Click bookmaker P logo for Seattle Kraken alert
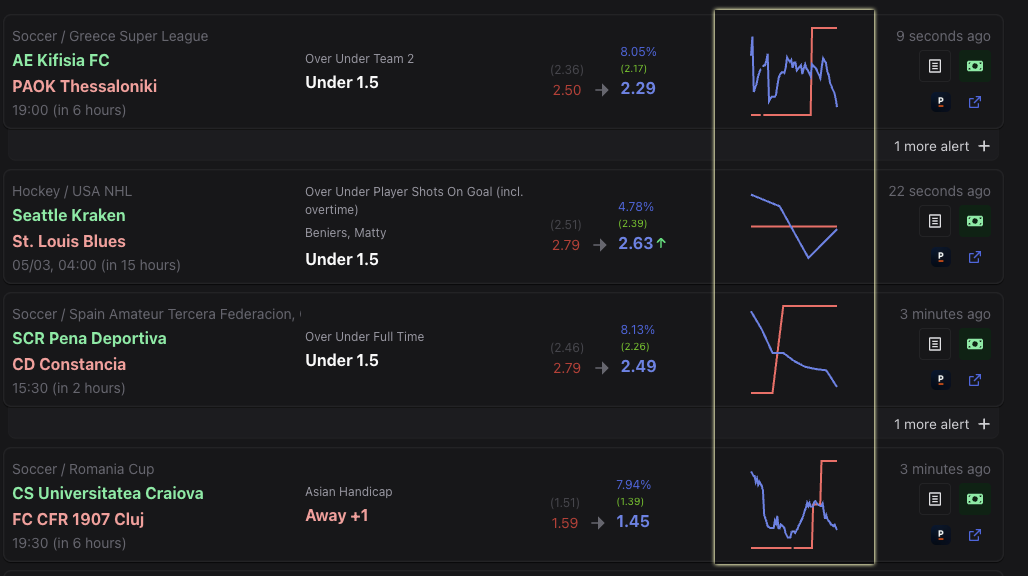 point(939,257)
